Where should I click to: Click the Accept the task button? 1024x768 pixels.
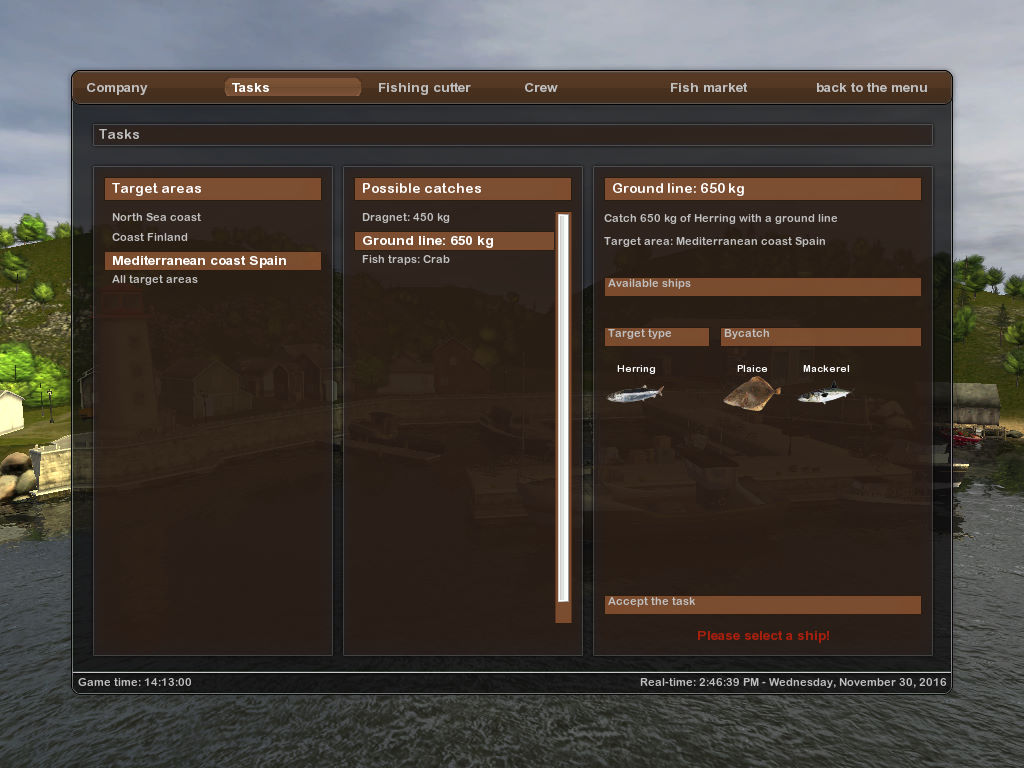(x=763, y=605)
